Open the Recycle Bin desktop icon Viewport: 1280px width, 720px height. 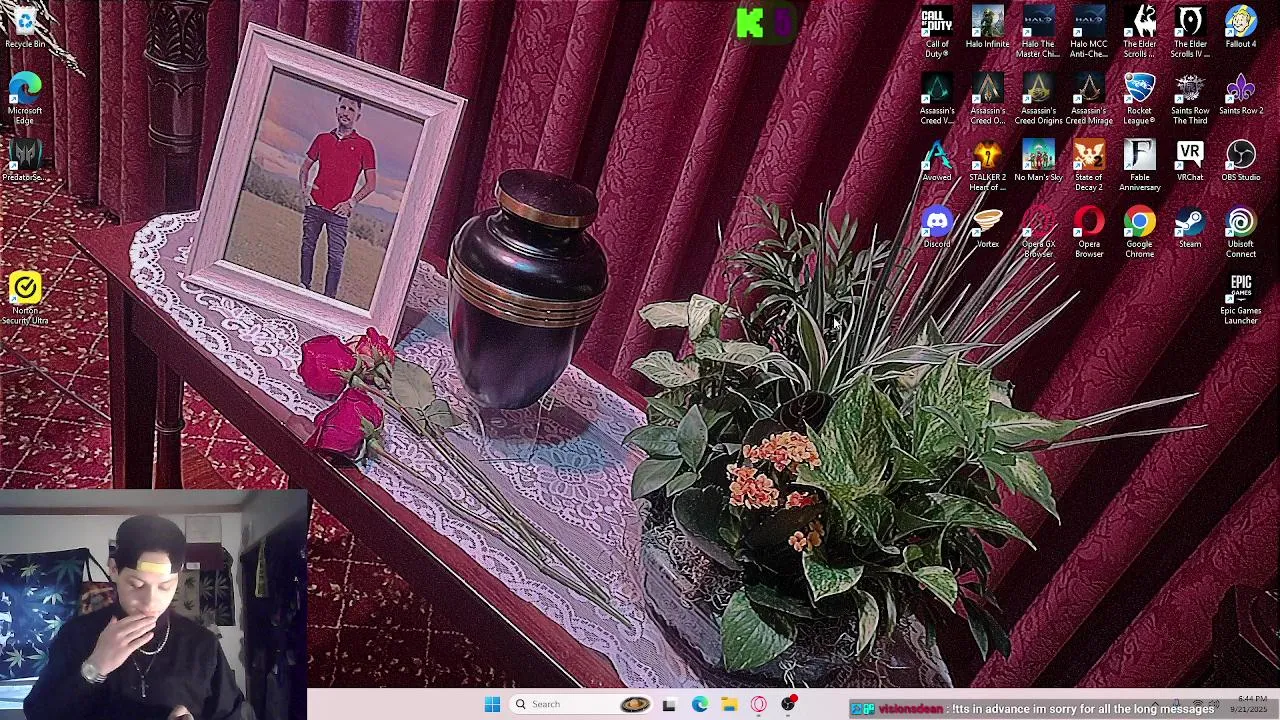25,28
